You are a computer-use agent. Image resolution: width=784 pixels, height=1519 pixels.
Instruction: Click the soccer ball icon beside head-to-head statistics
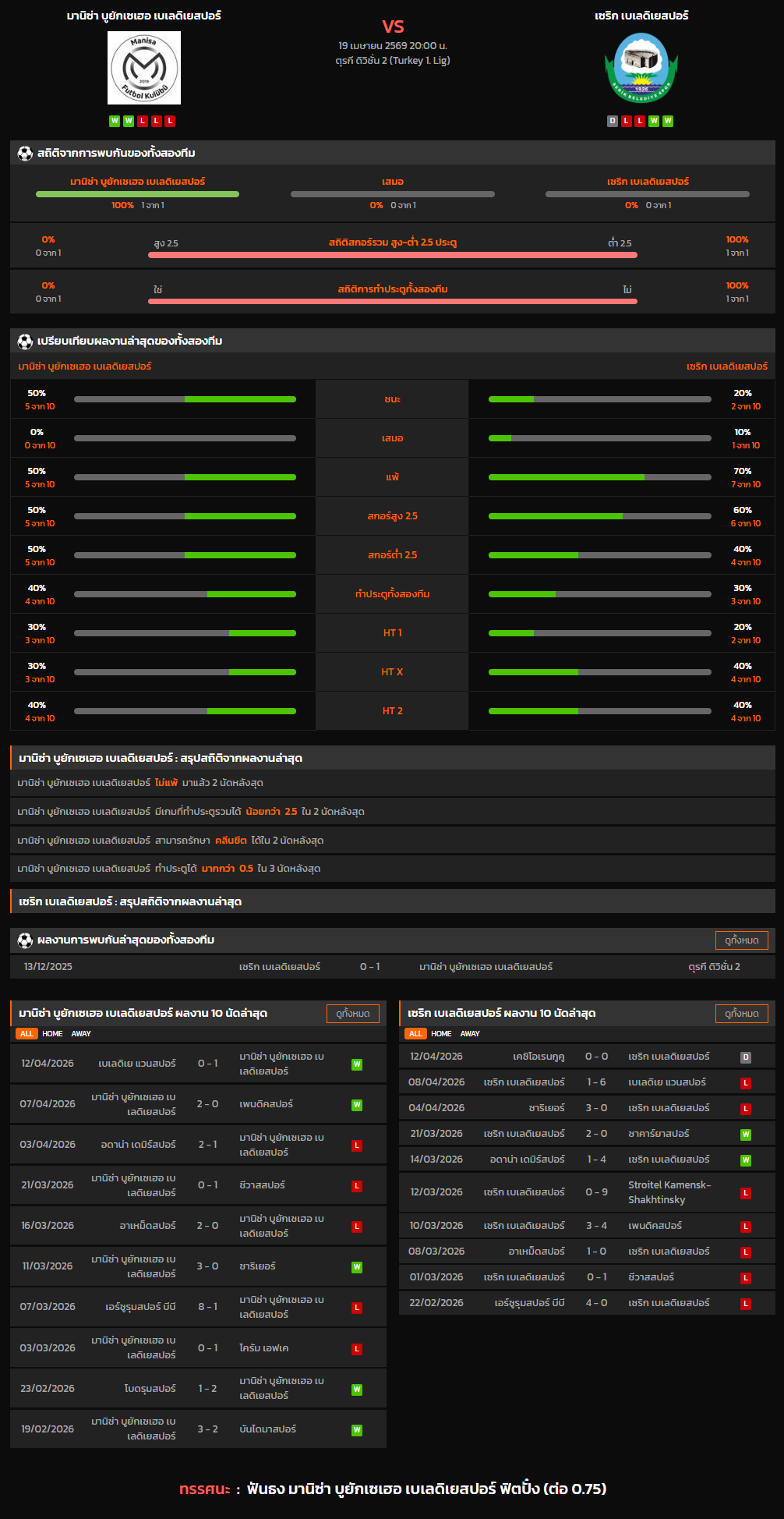pos(25,153)
